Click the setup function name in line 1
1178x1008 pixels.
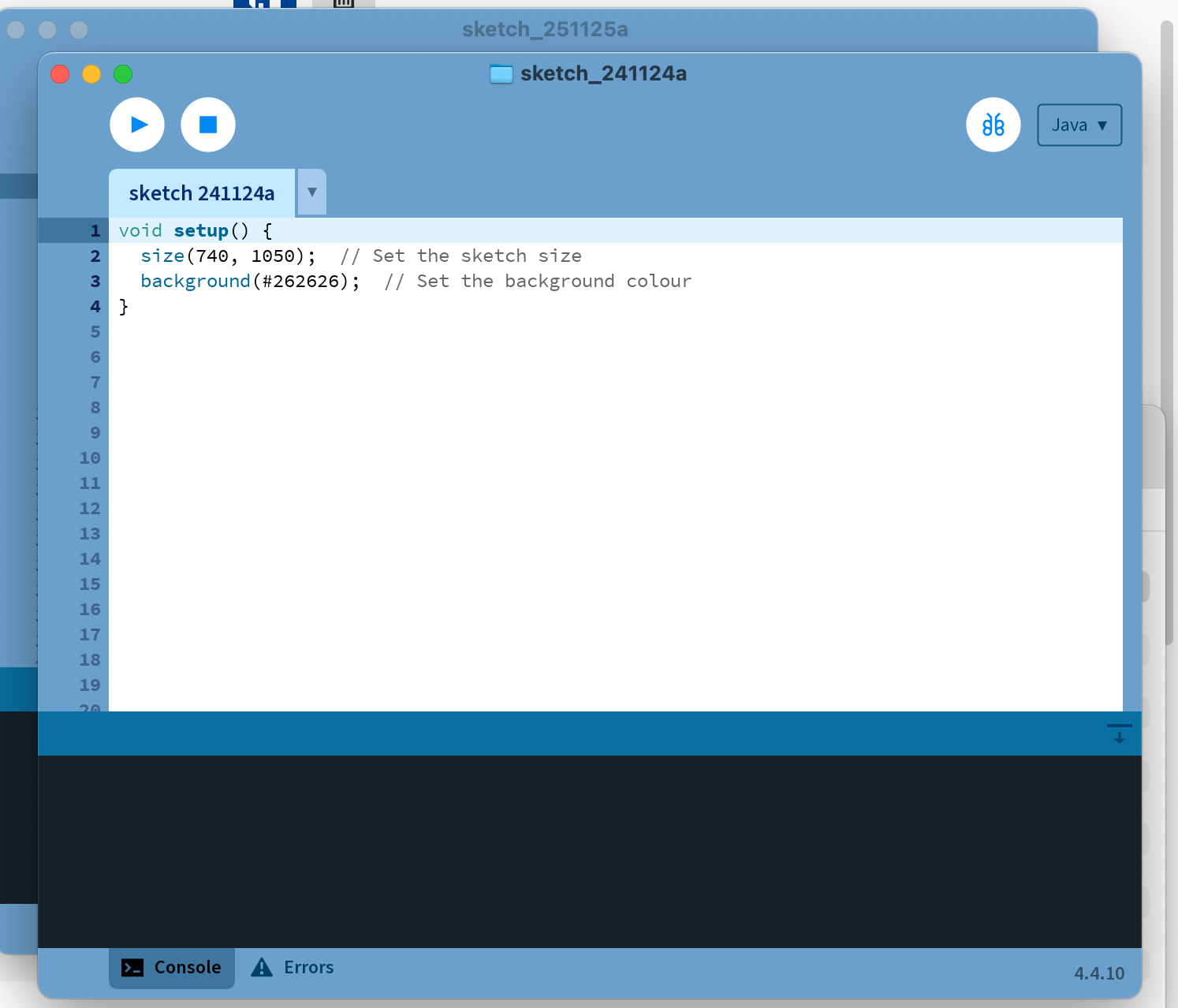coord(201,231)
